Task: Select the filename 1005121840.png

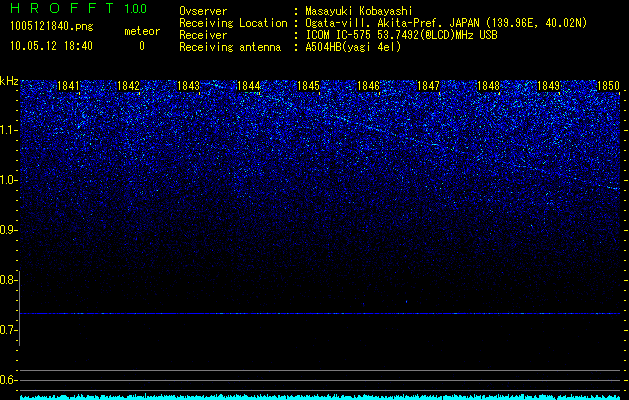Action: click(52, 27)
